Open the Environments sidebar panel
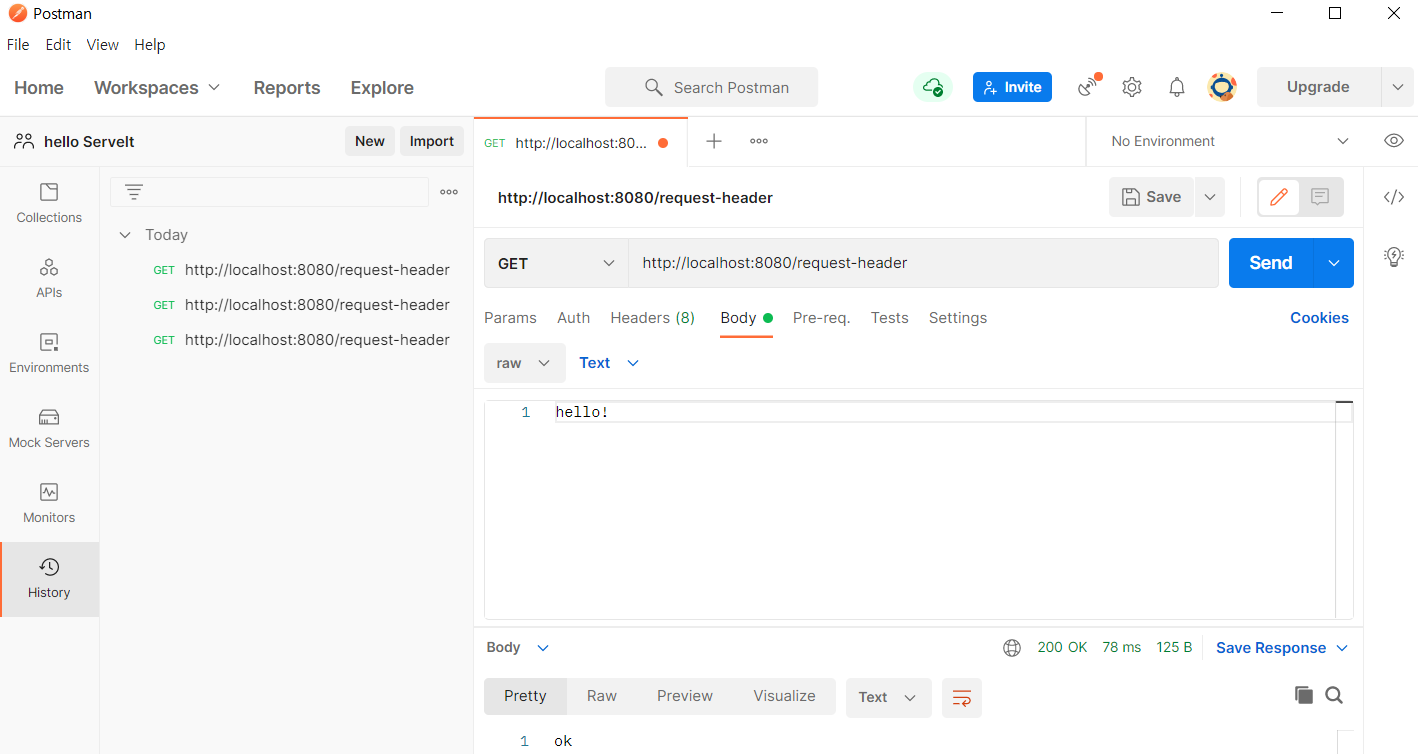Screen dimensions: 1418x754 tap(49, 353)
